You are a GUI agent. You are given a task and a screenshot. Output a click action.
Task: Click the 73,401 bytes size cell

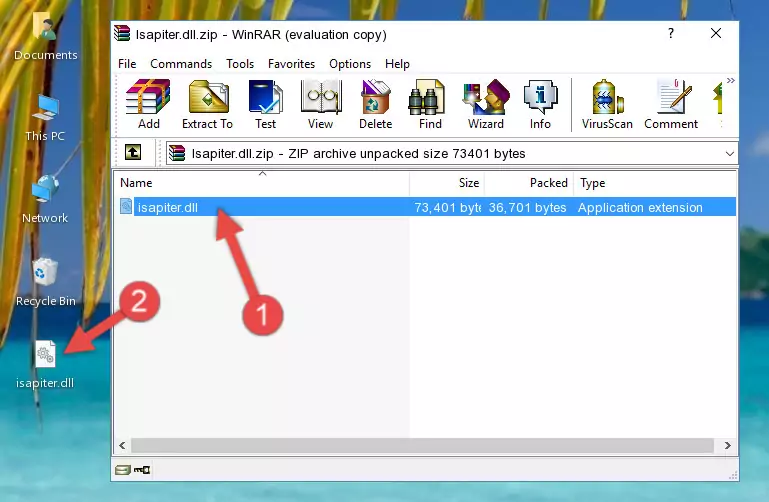tap(447, 207)
